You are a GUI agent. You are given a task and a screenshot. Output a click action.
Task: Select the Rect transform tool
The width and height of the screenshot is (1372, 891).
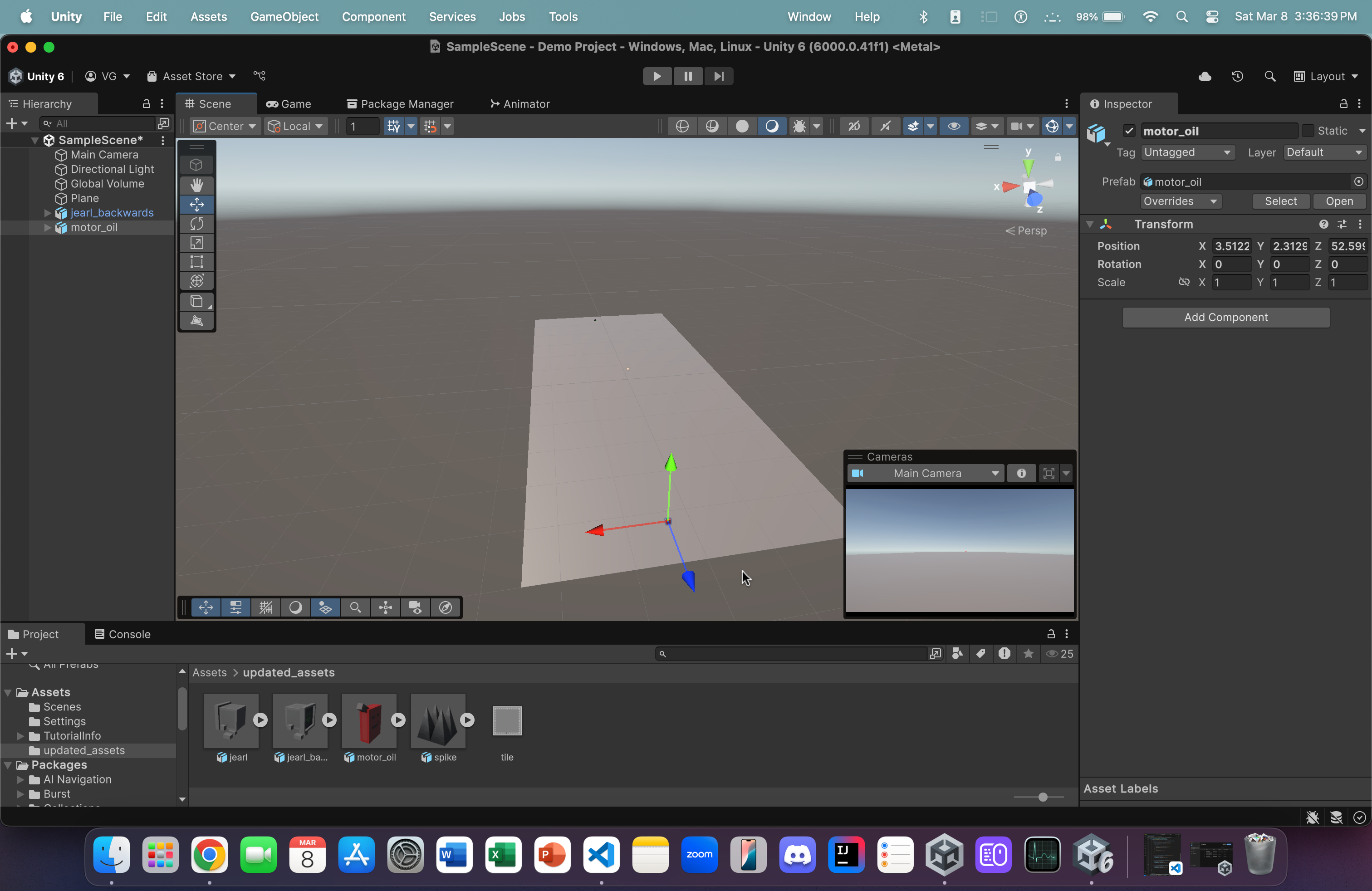[196, 262]
